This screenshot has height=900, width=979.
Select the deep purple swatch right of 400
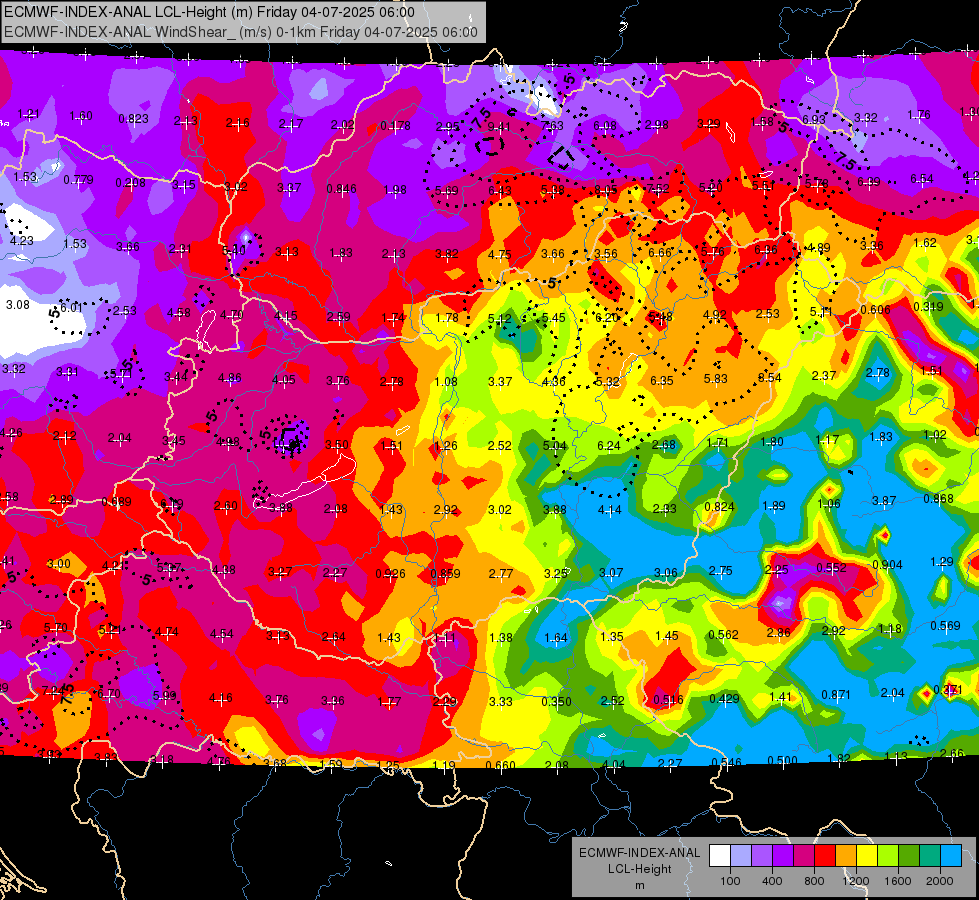pyautogui.click(x=783, y=855)
